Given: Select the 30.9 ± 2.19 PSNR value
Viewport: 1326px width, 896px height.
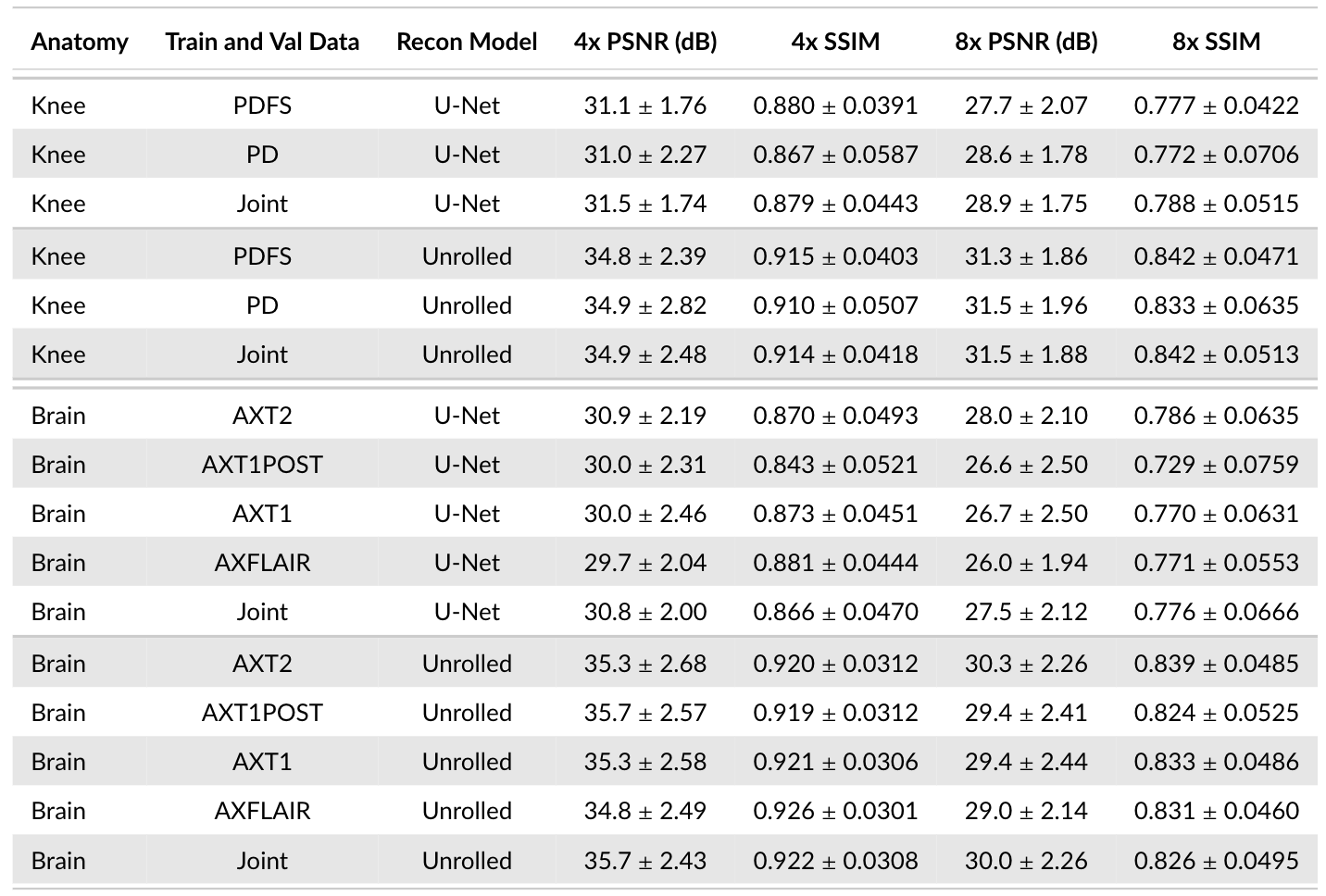Looking at the screenshot, I should pos(645,416).
